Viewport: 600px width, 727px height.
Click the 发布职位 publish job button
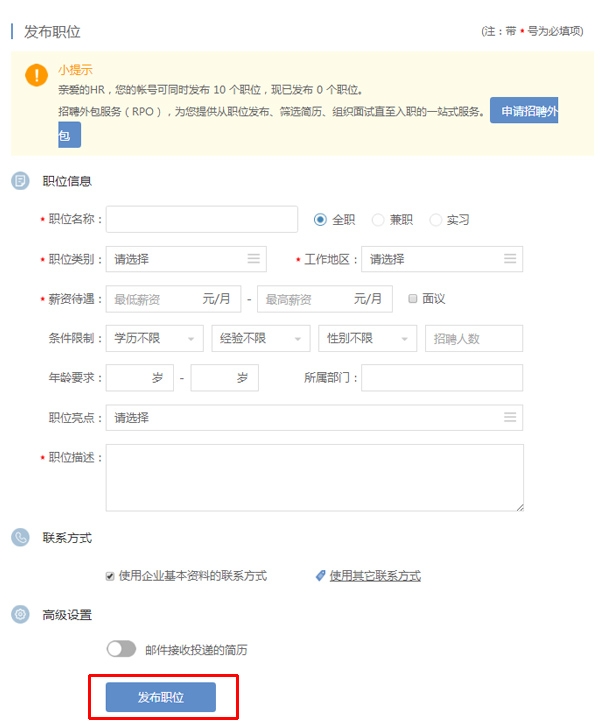pyautogui.click(x=161, y=697)
